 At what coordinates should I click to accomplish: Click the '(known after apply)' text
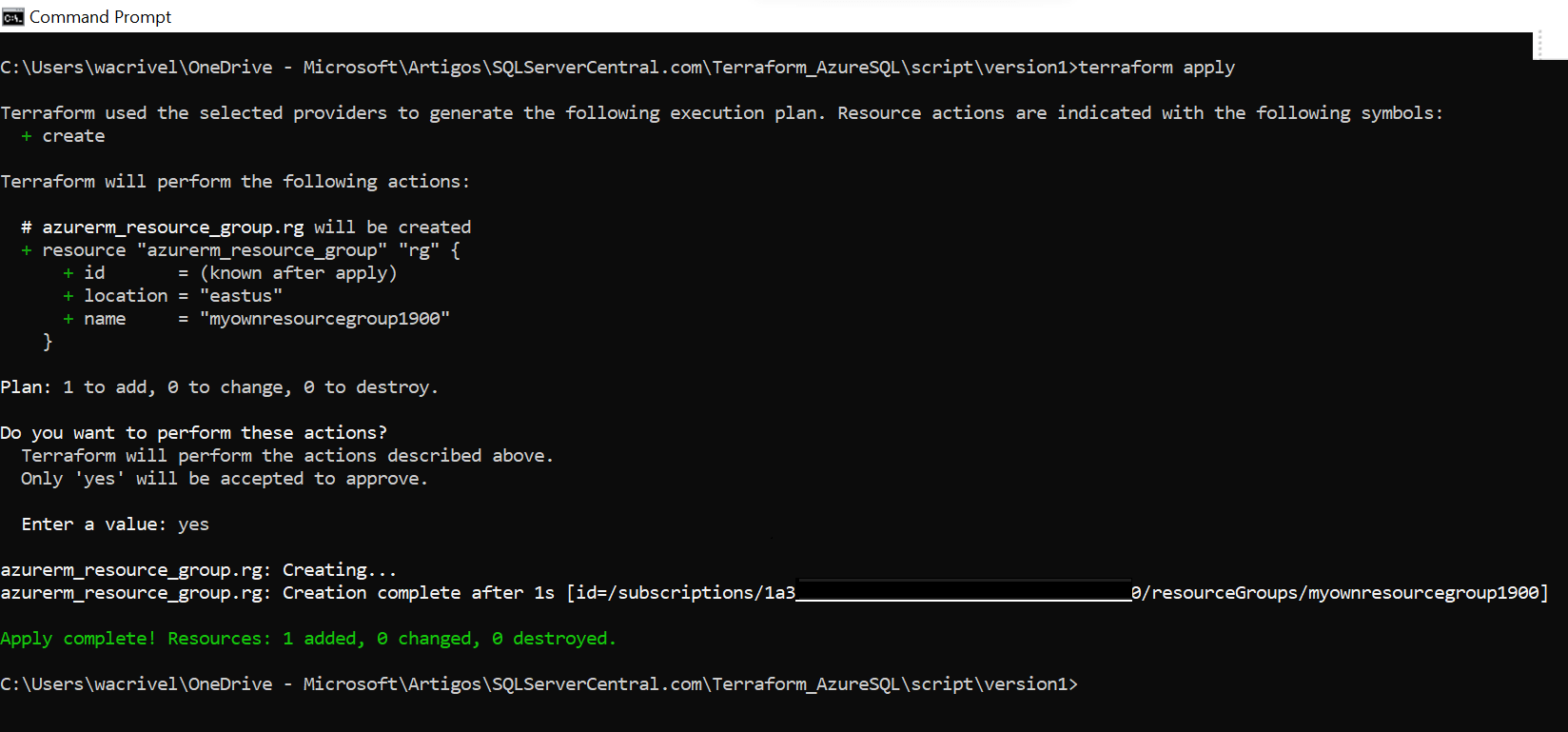coord(299,273)
